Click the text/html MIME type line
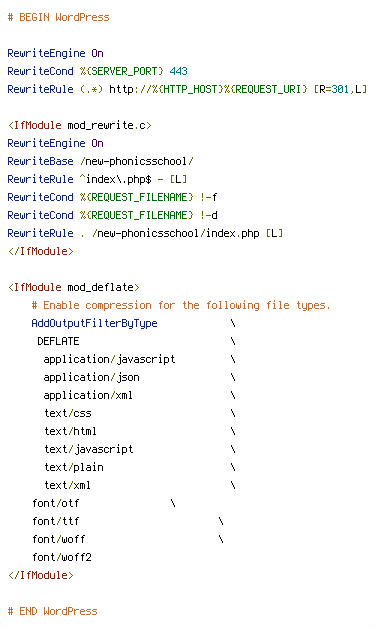 70,431
